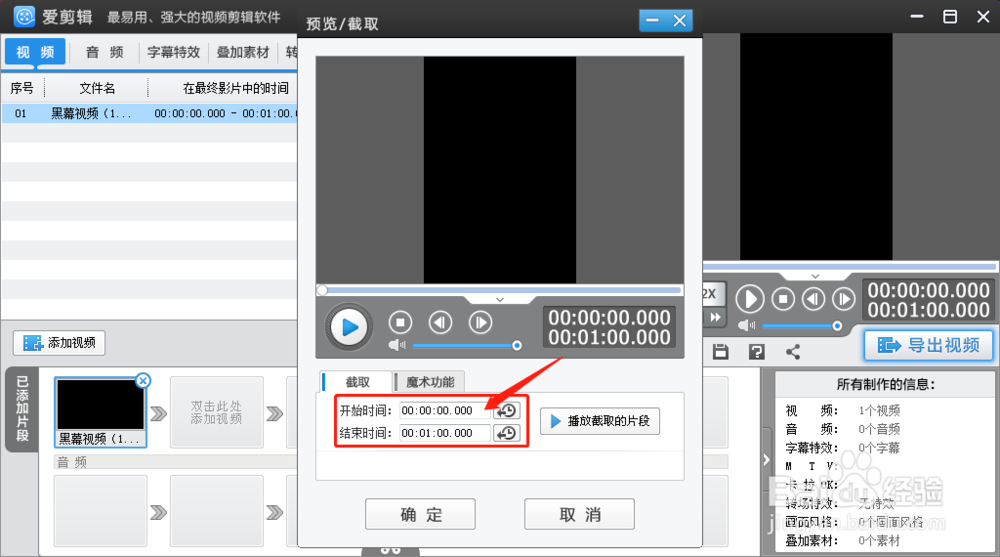Select video row 01 黑幕视频 in list
The image size is (1000, 557).
(150, 114)
